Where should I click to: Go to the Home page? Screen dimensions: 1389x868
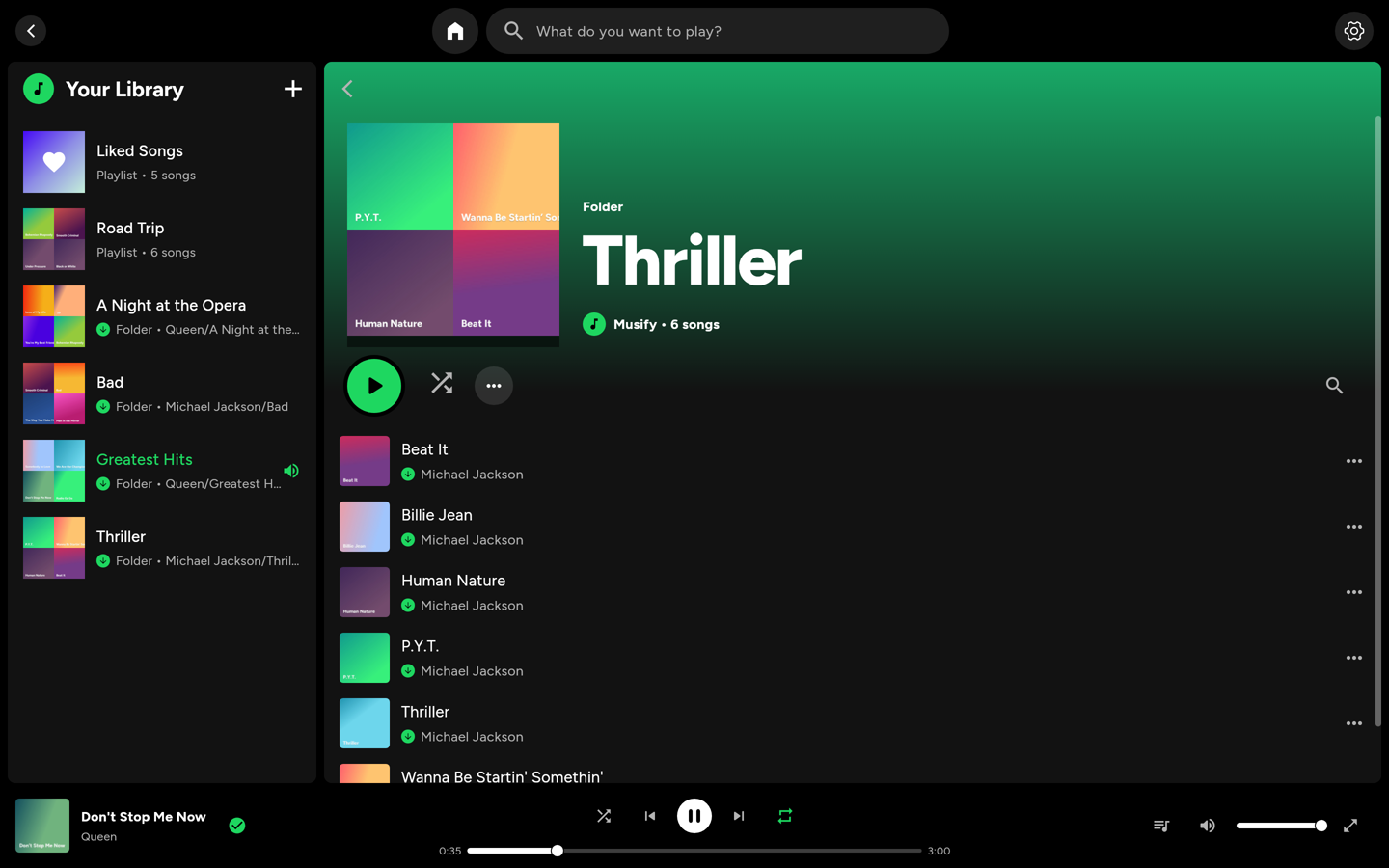pos(455,31)
